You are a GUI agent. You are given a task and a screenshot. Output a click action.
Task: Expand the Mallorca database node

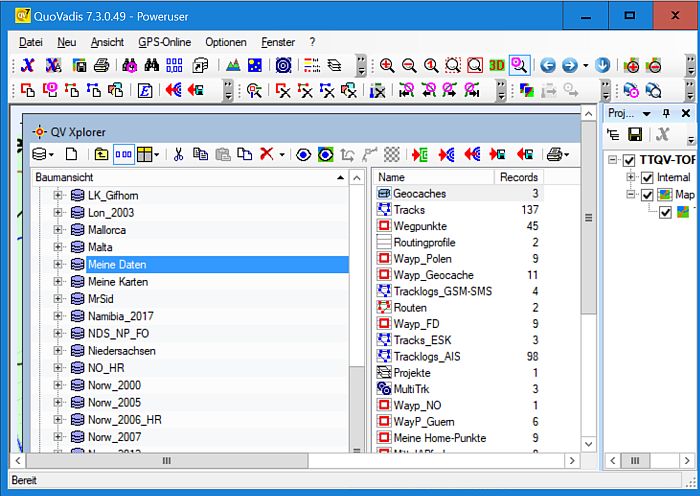click(x=58, y=229)
